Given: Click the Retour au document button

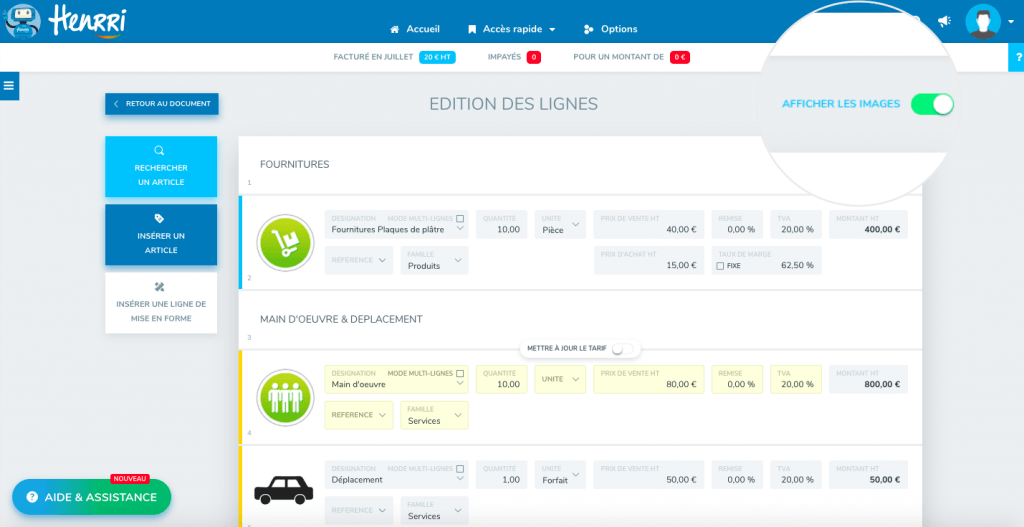Looking at the screenshot, I should click(x=162, y=104).
